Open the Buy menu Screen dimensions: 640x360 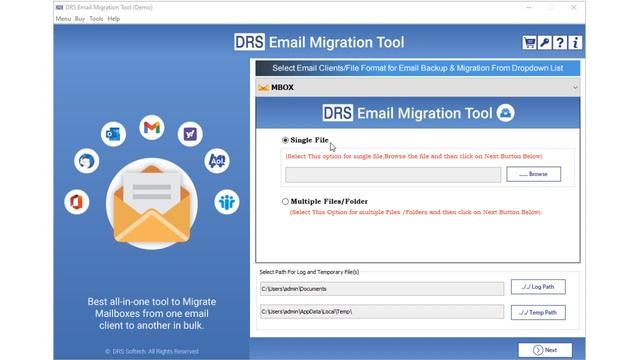[80, 19]
